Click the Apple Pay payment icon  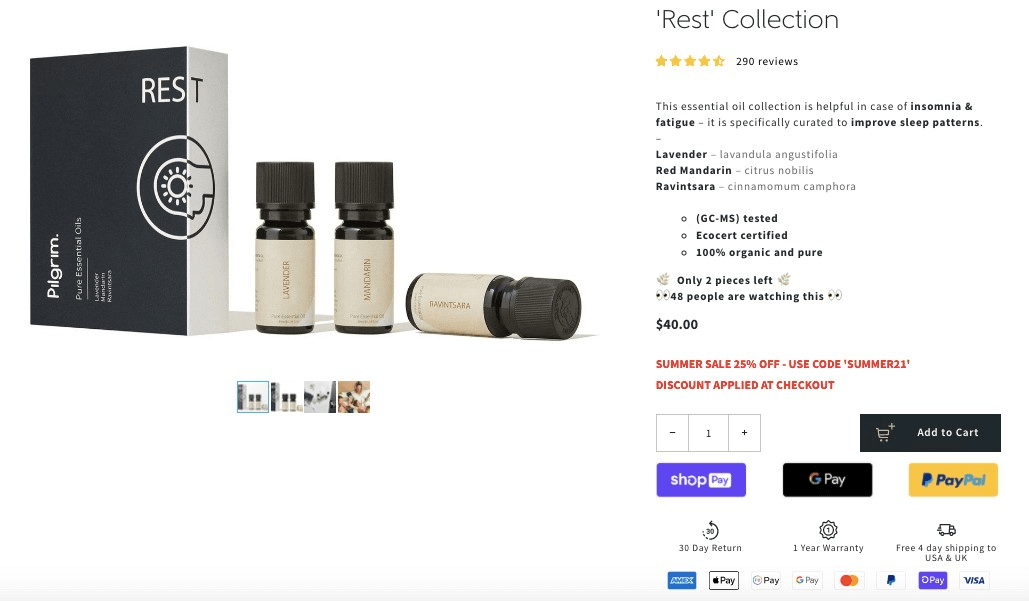tap(723, 580)
